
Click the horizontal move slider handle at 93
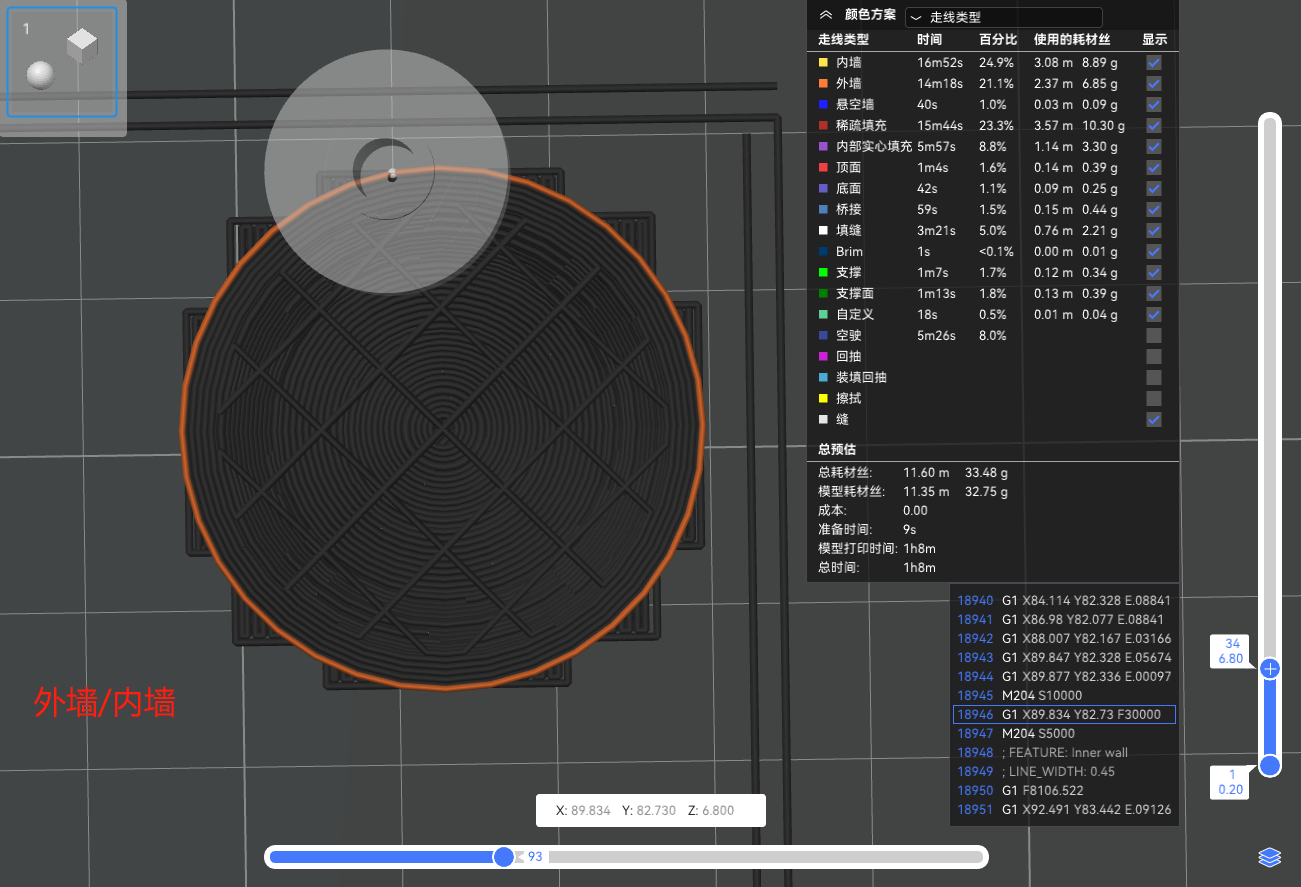pyautogui.click(x=504, y=857)
